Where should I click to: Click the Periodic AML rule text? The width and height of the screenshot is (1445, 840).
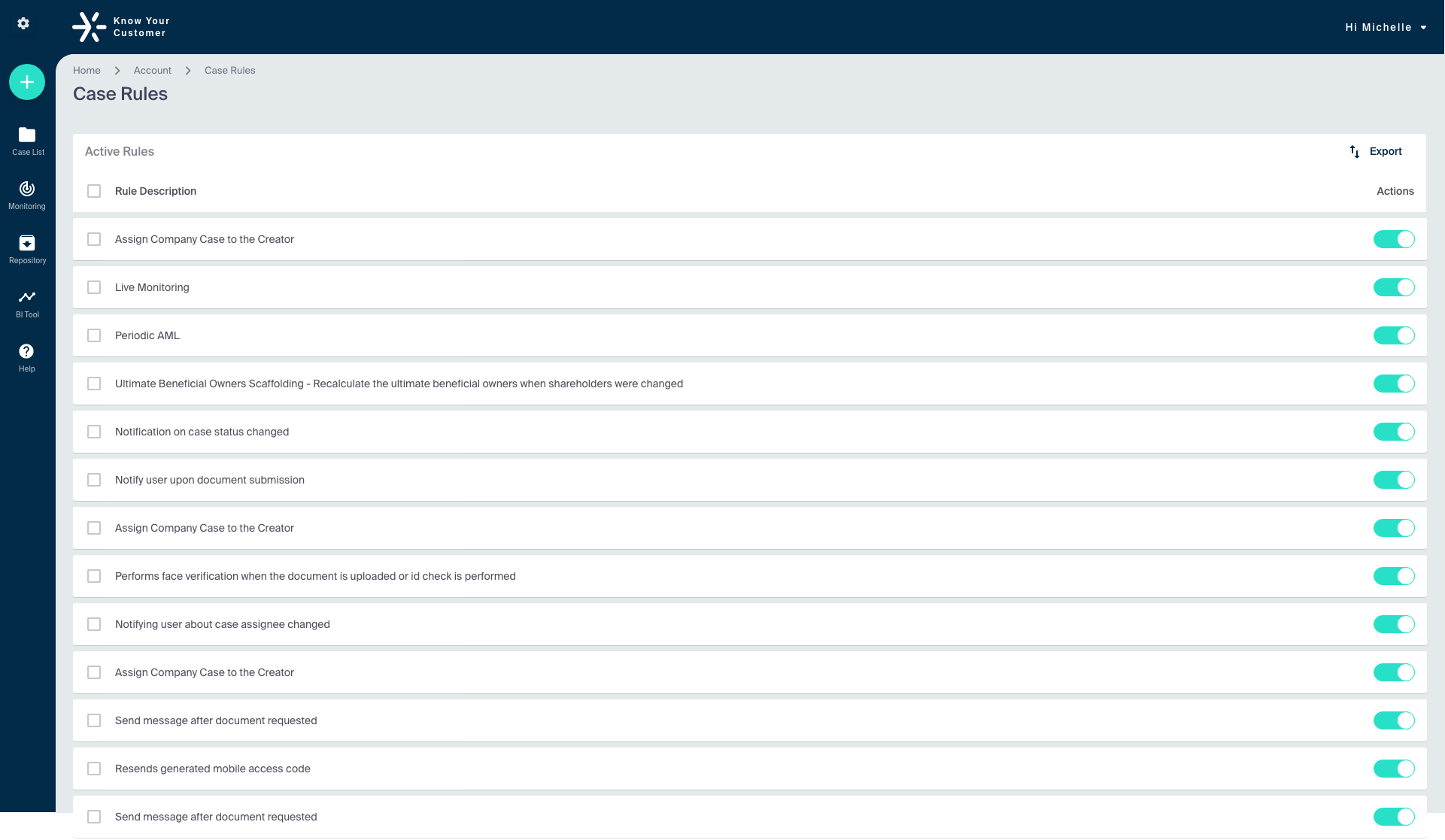[147, 335]
